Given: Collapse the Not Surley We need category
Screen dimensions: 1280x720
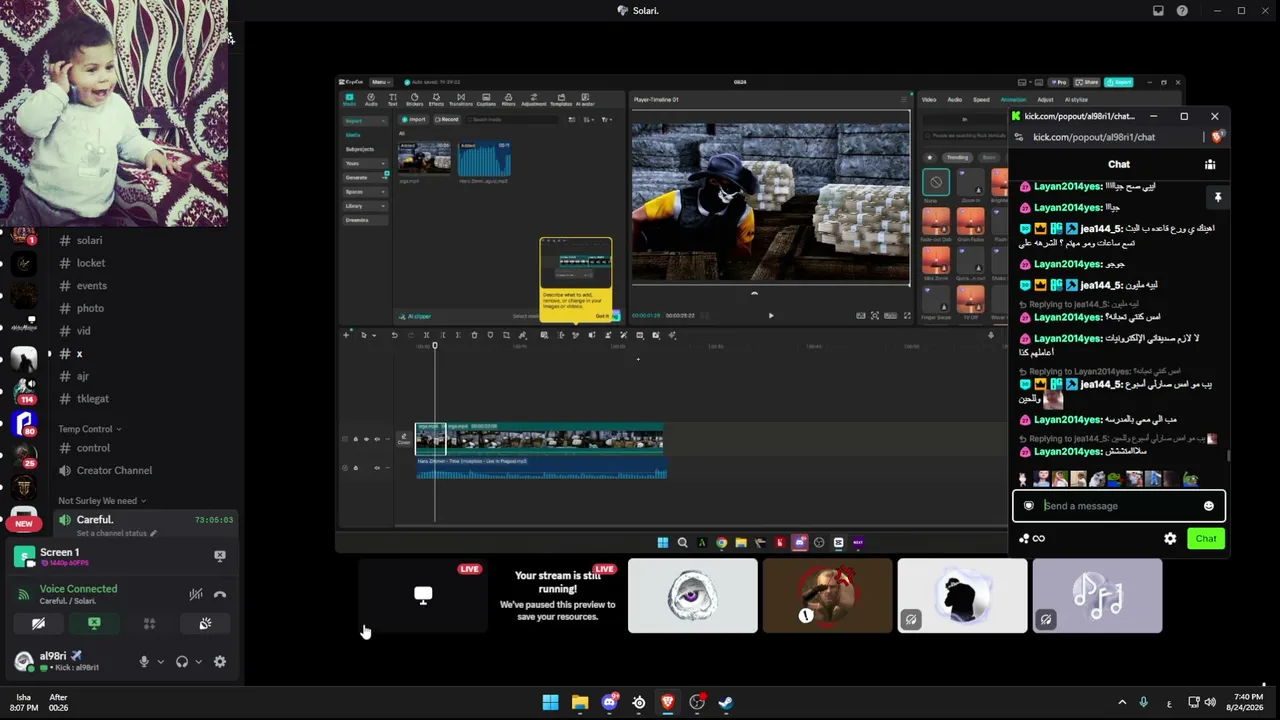Looking at the screenshot, I should [x=102, y=501].
